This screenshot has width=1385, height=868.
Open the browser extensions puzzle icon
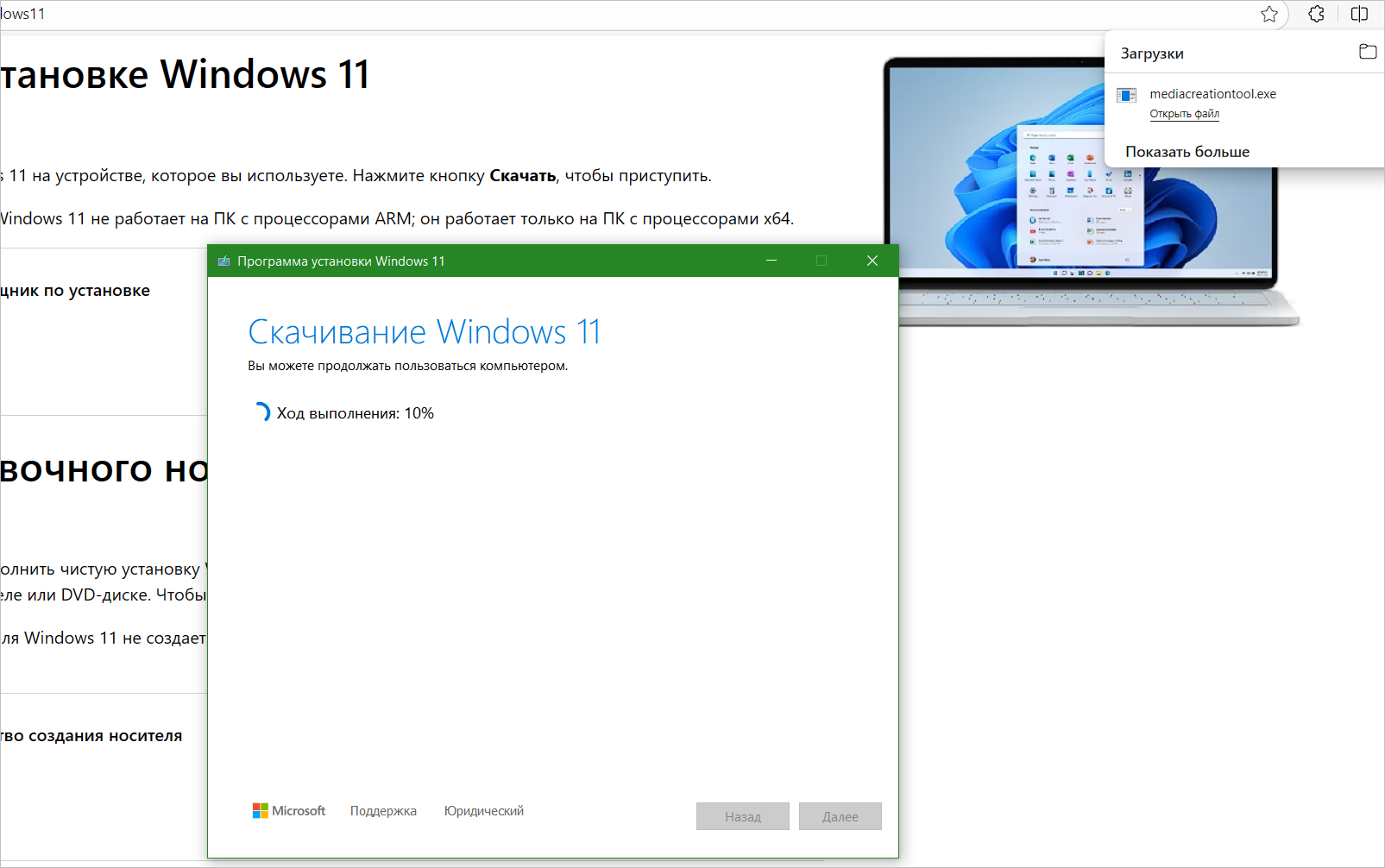point(1316,14)
